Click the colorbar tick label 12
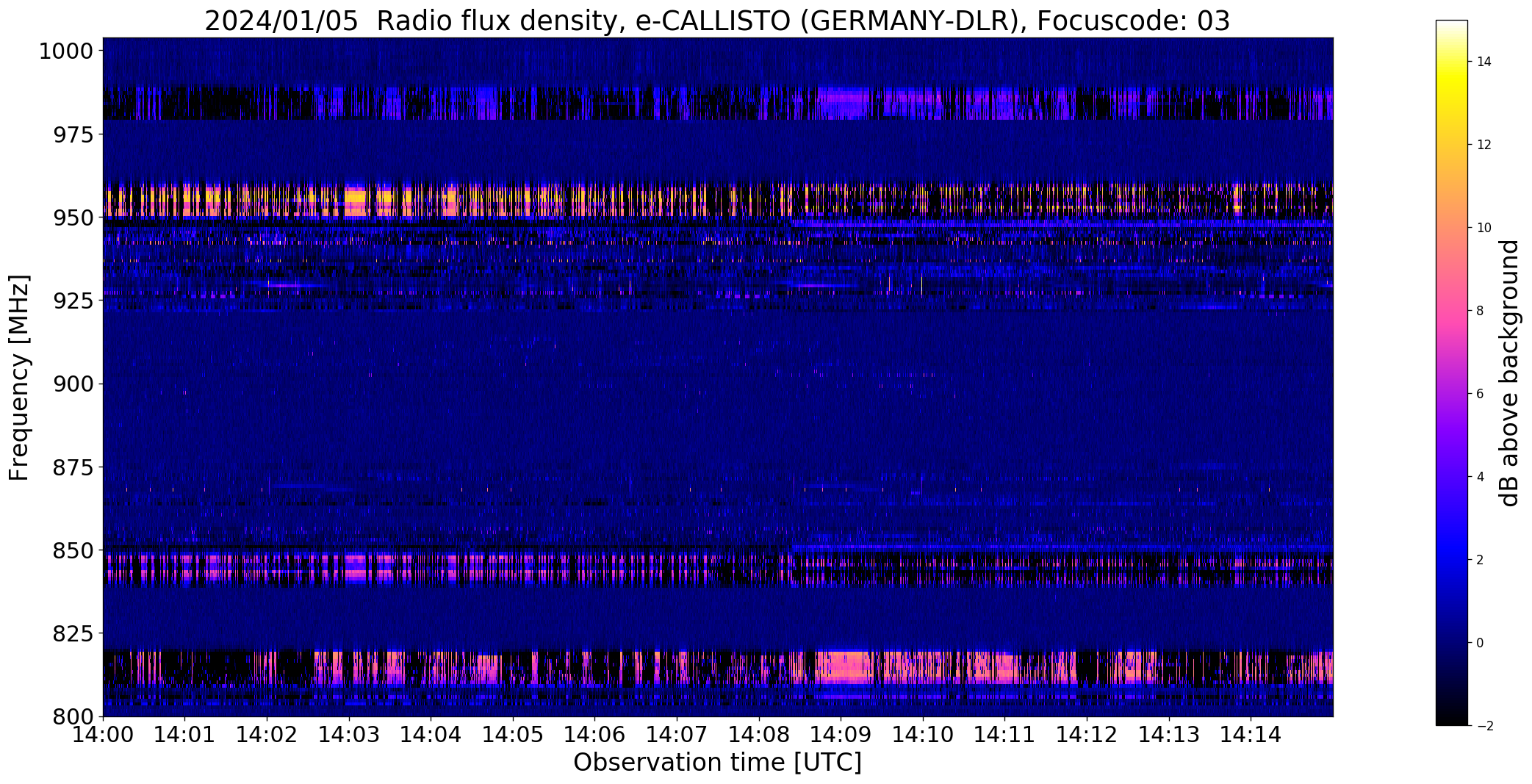Image resolution: width=1532 pixels, height=784 pixels. tap(1484, 145)
